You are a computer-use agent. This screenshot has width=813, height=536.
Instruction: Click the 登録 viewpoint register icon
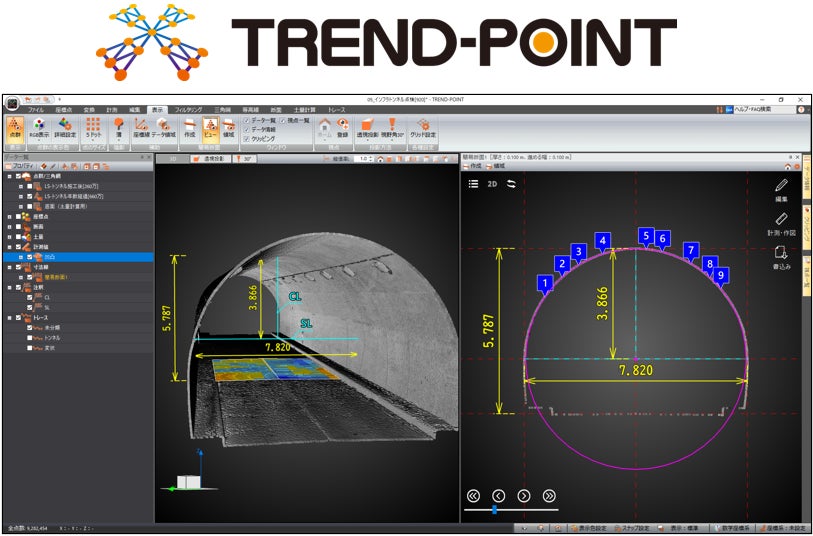(343, 128)
